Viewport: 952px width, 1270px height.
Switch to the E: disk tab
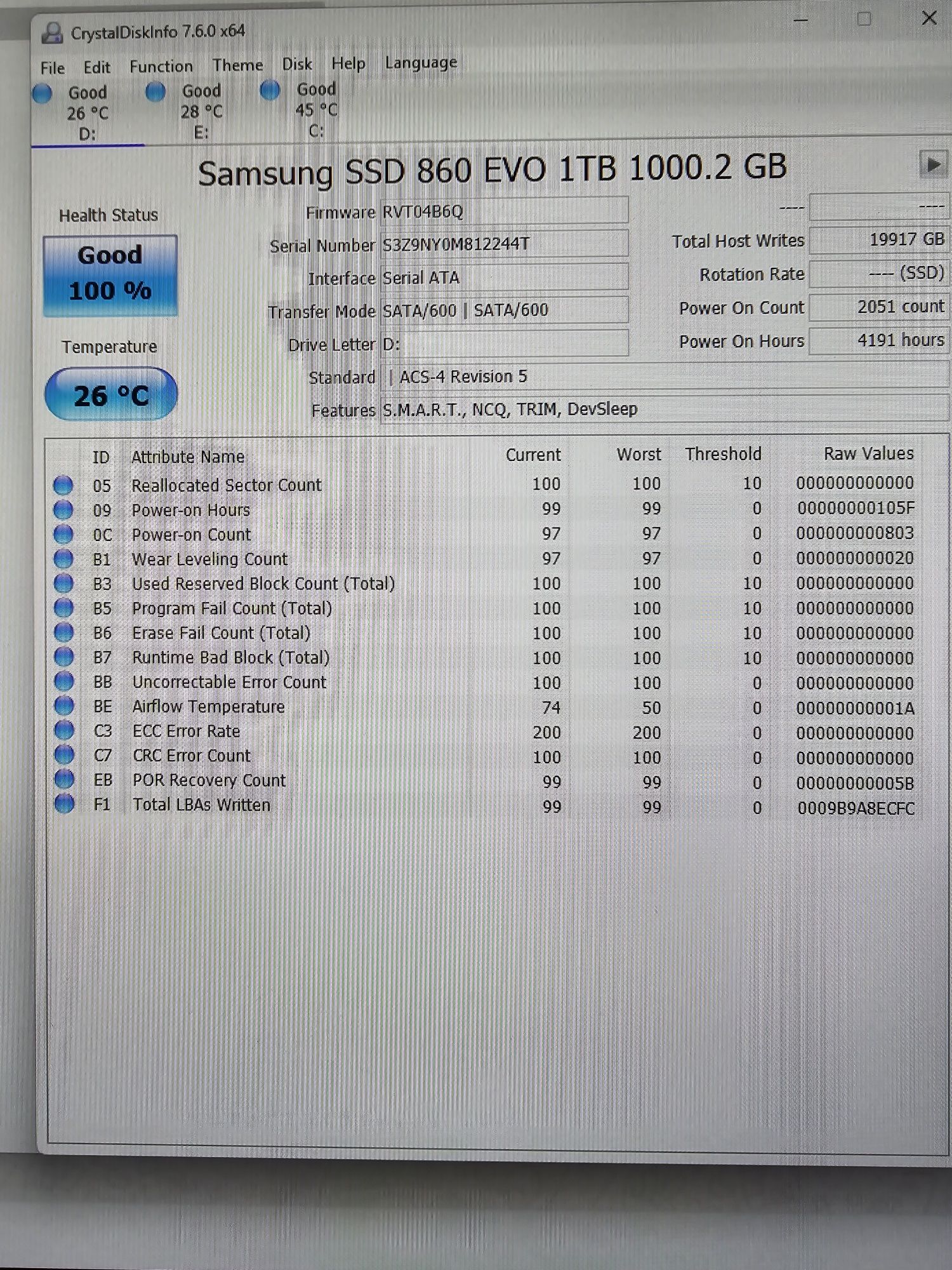pyautogui.click(x=202, y=111)
